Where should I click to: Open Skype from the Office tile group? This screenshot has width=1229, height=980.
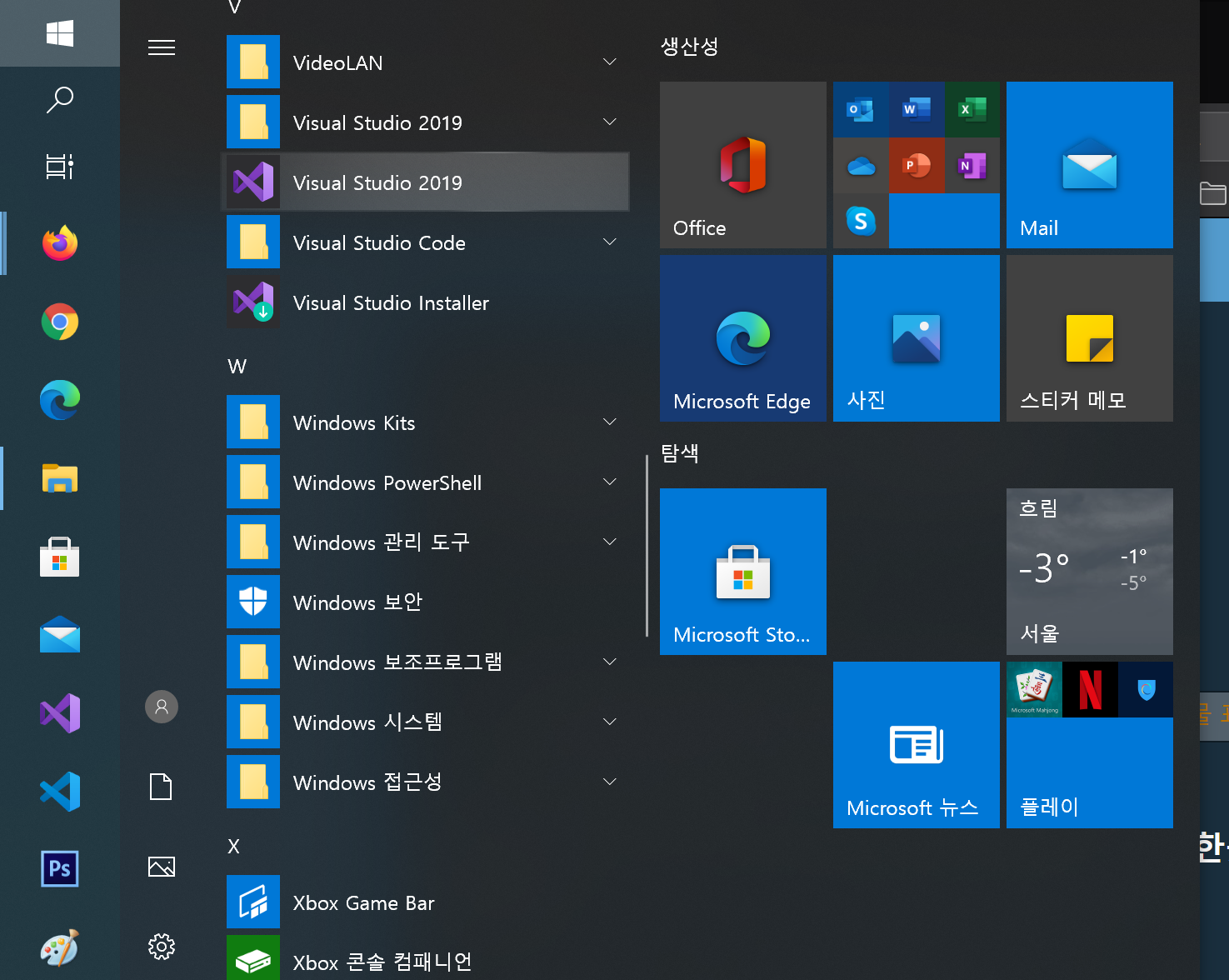click(860, 221)
